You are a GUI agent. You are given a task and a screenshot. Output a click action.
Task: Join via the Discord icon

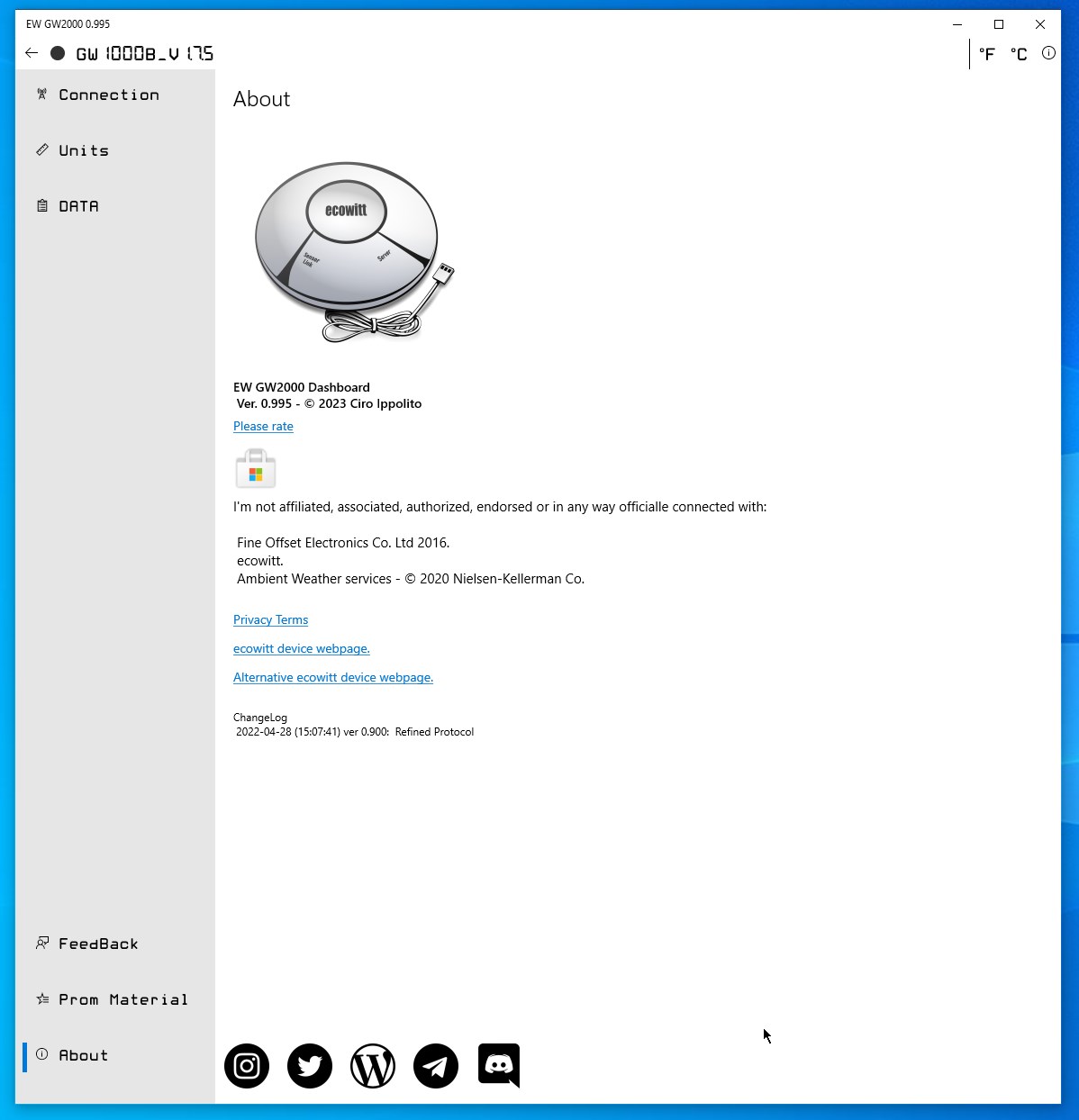pos(498,1066)
